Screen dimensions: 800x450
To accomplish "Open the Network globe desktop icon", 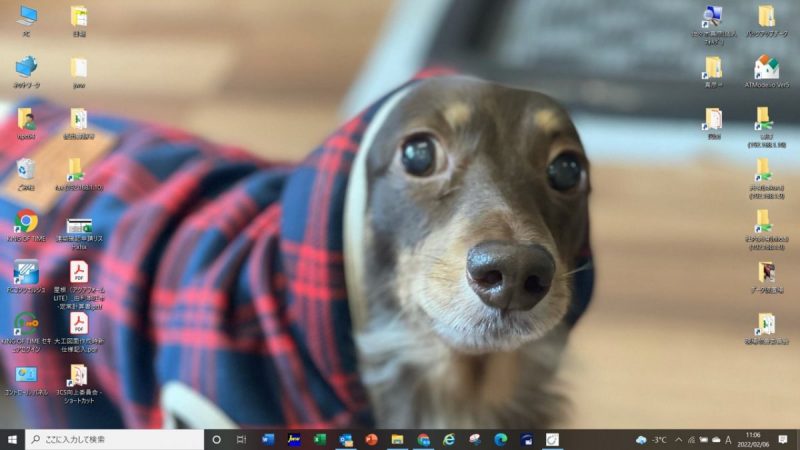I will pyautogui.click(x=26, y=71).
